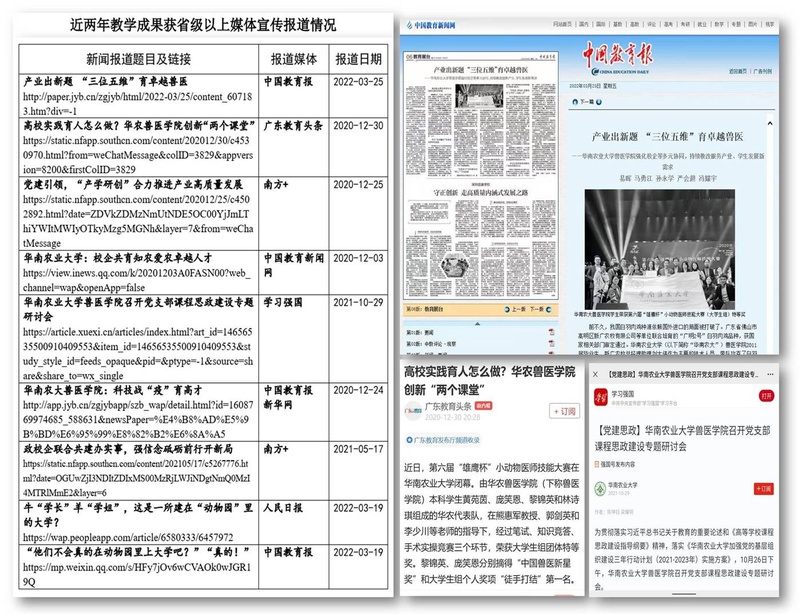
Task: Subscribe to 广东教育头条 with +订阅
Action: 564,411
